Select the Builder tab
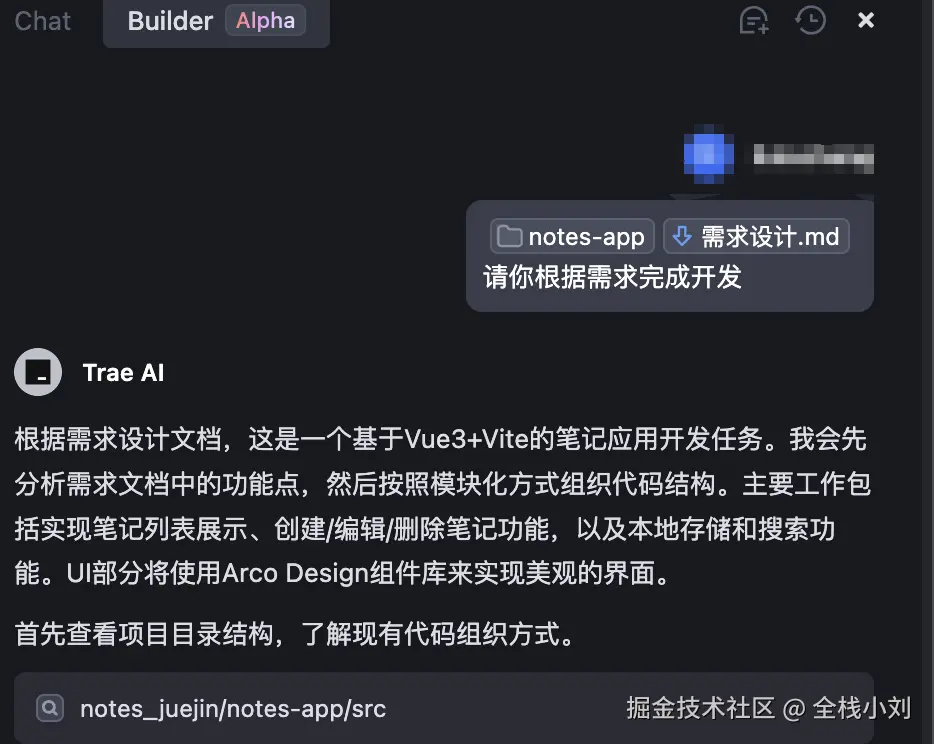934x744 pixels. (x=170, y=21)
